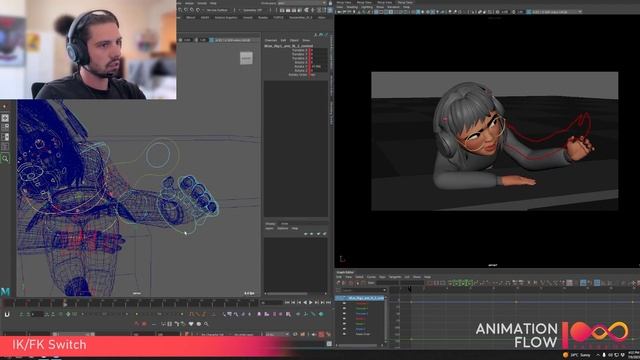
Task: Step back one frame in the timeline
Action: click(293, 302)
